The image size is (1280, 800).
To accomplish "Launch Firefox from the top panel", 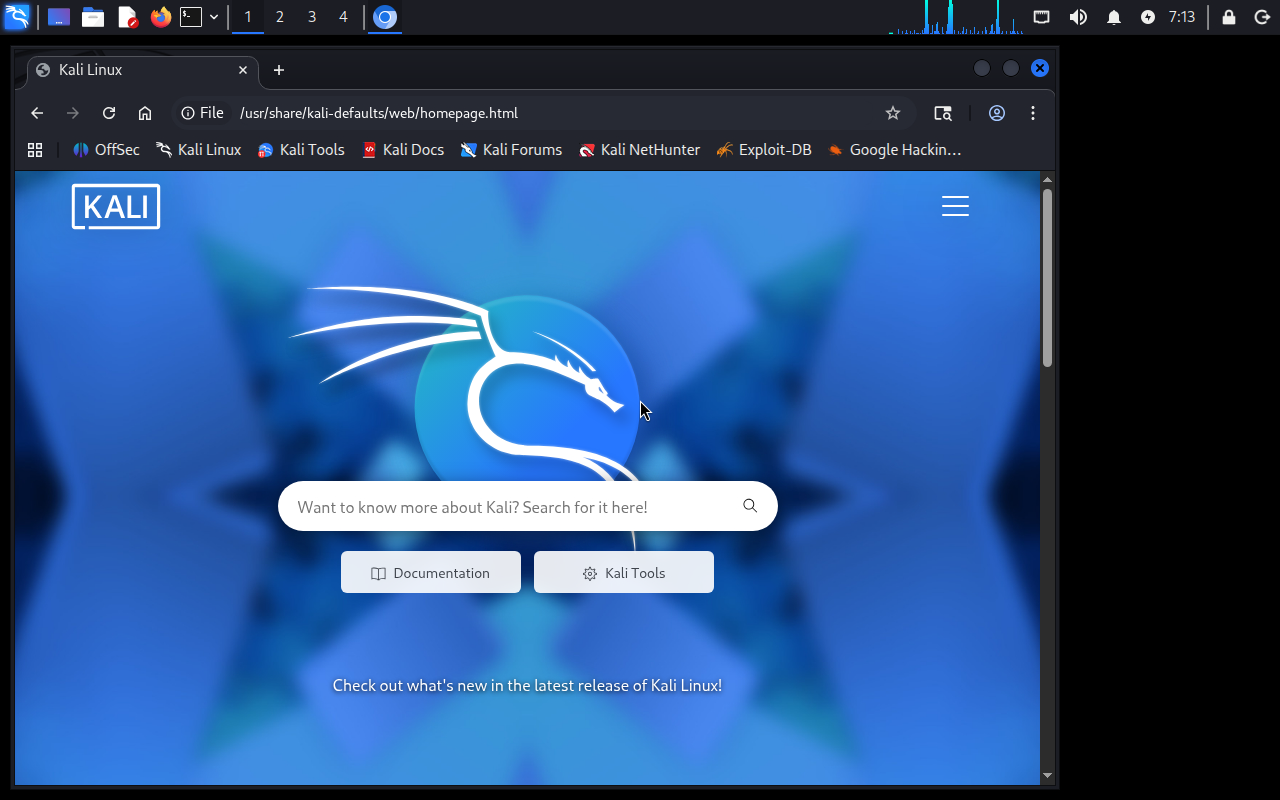I will point(160,17).
